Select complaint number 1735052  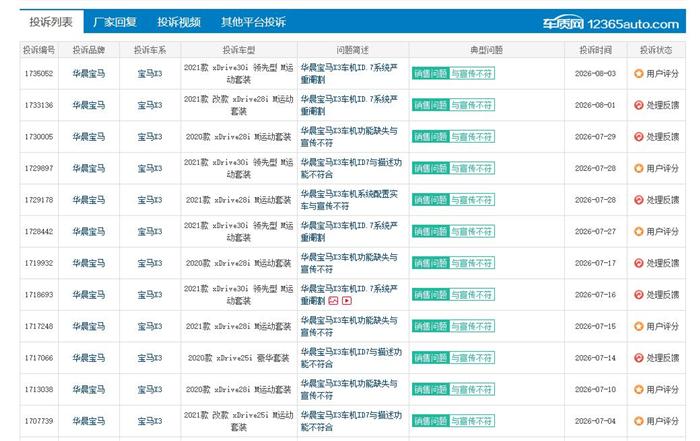39,74
